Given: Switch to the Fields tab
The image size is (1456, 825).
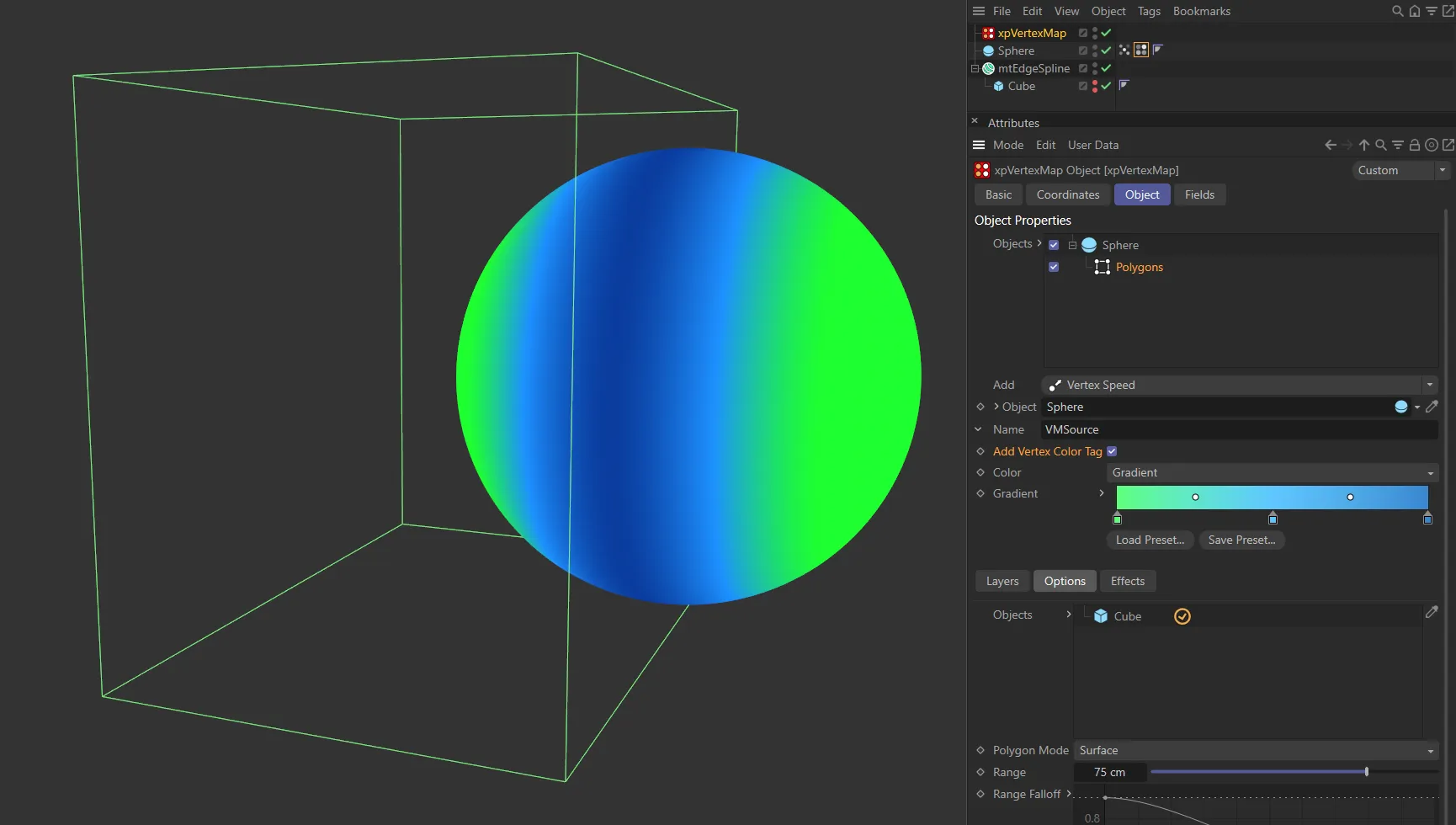Looking at the screenshot, I should 1198,194.
